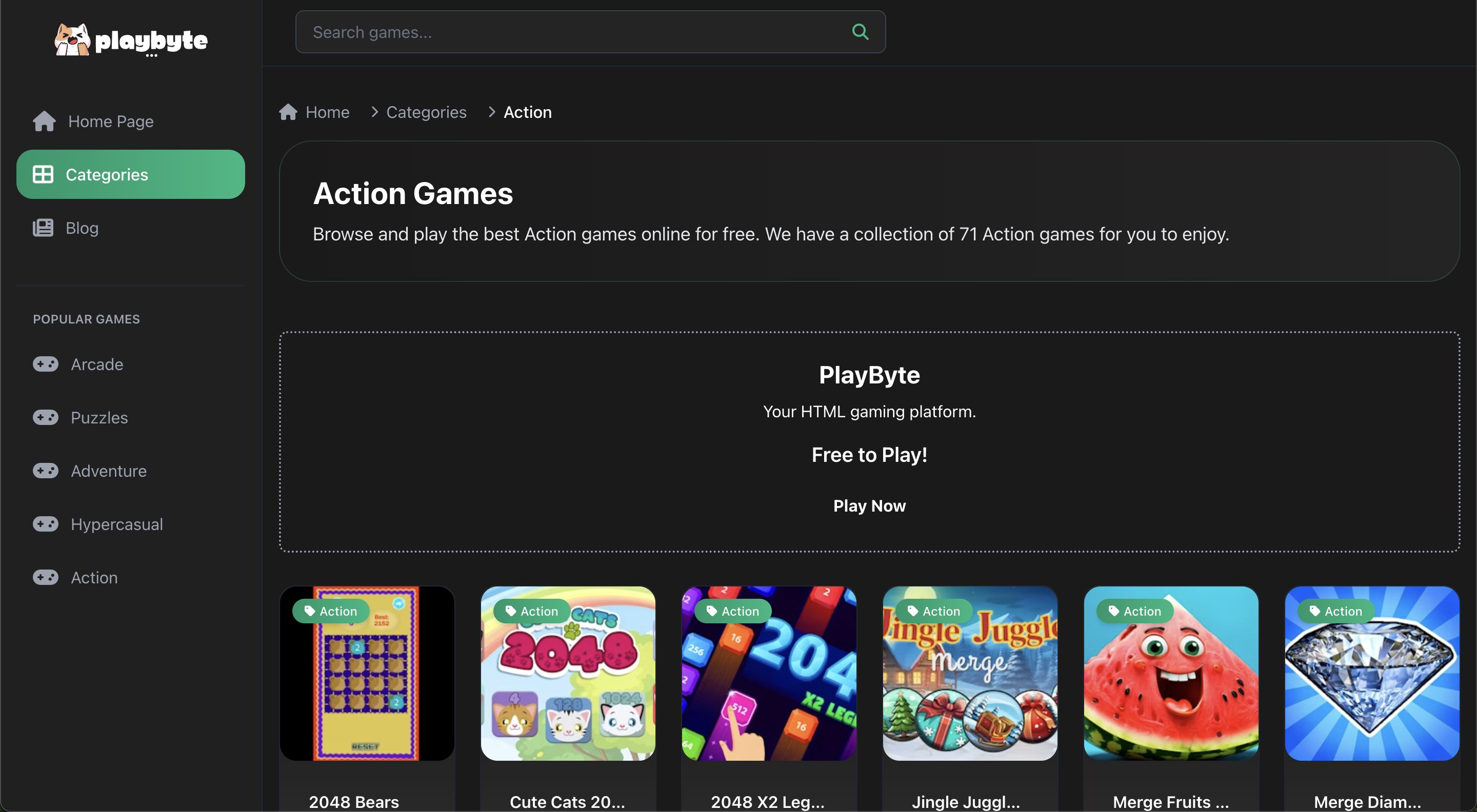Open the Puzzles popular games link
The width and height of the screenshot is (1477, 812).
pyautogui.click(x=131, y=417)
